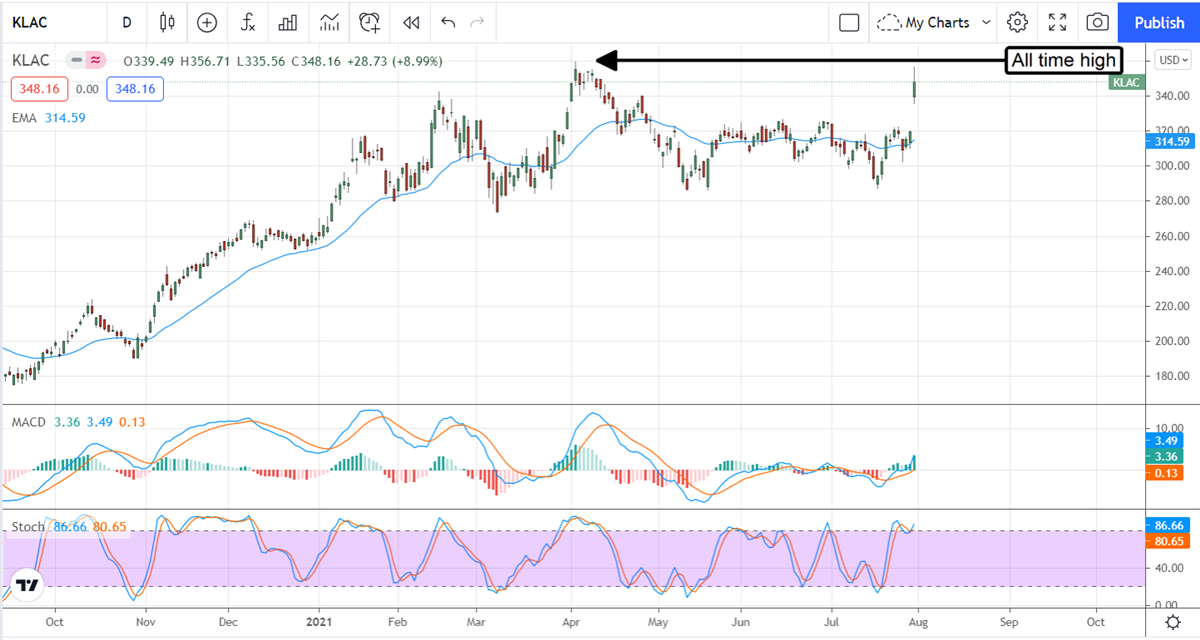Toggle the pink approximate pill next to KLAC
The image size is (1200, 640).
click(96, 61)
